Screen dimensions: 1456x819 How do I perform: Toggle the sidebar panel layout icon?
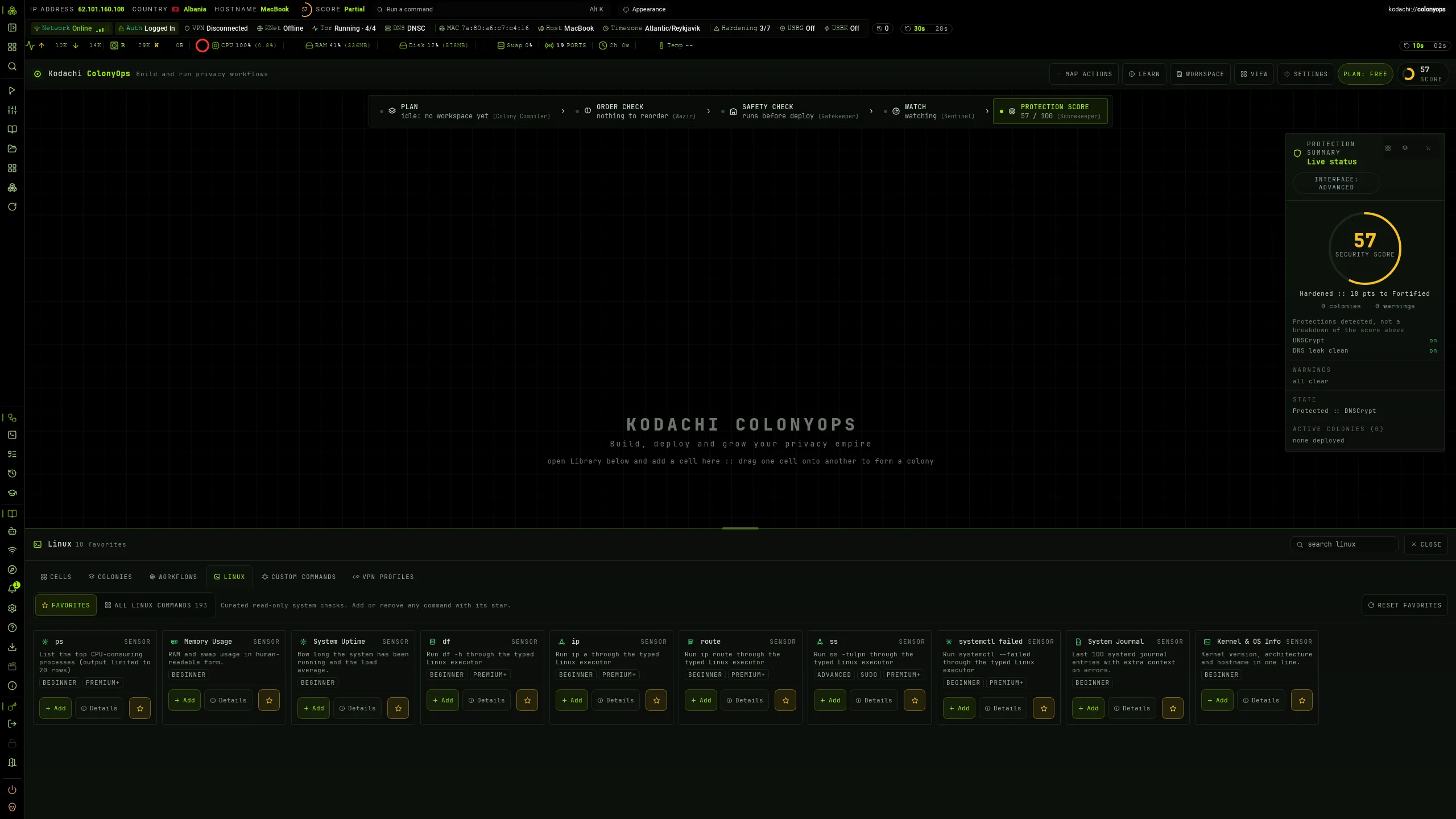click(x=12, y=28)
